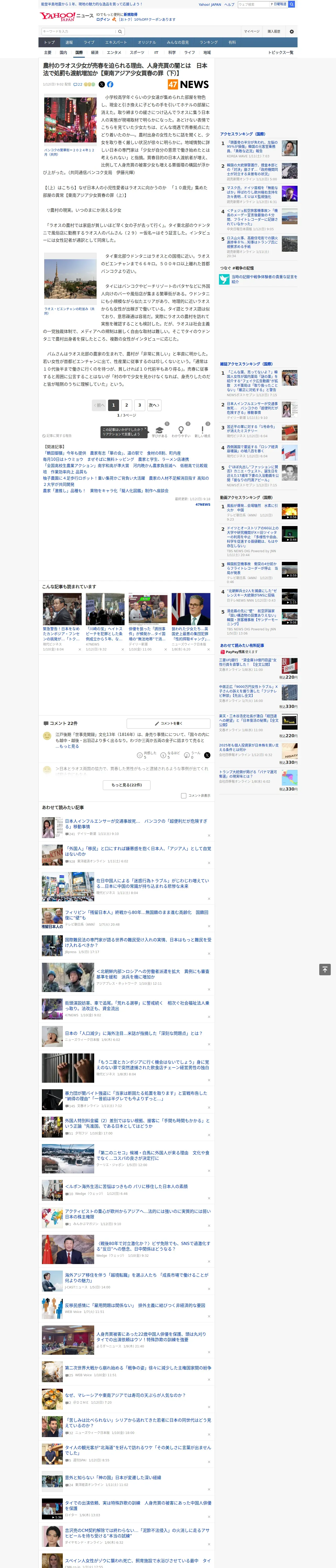336x1568 pixels.
Task: Select the ライブ navigation tab
Action: (x=89, y=43)
